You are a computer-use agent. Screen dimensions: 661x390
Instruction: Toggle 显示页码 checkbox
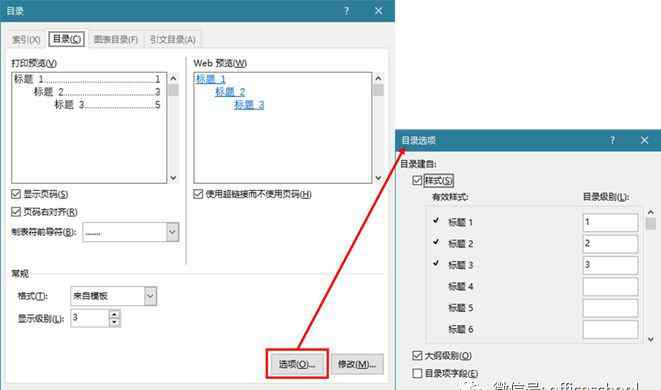(16, 194)
